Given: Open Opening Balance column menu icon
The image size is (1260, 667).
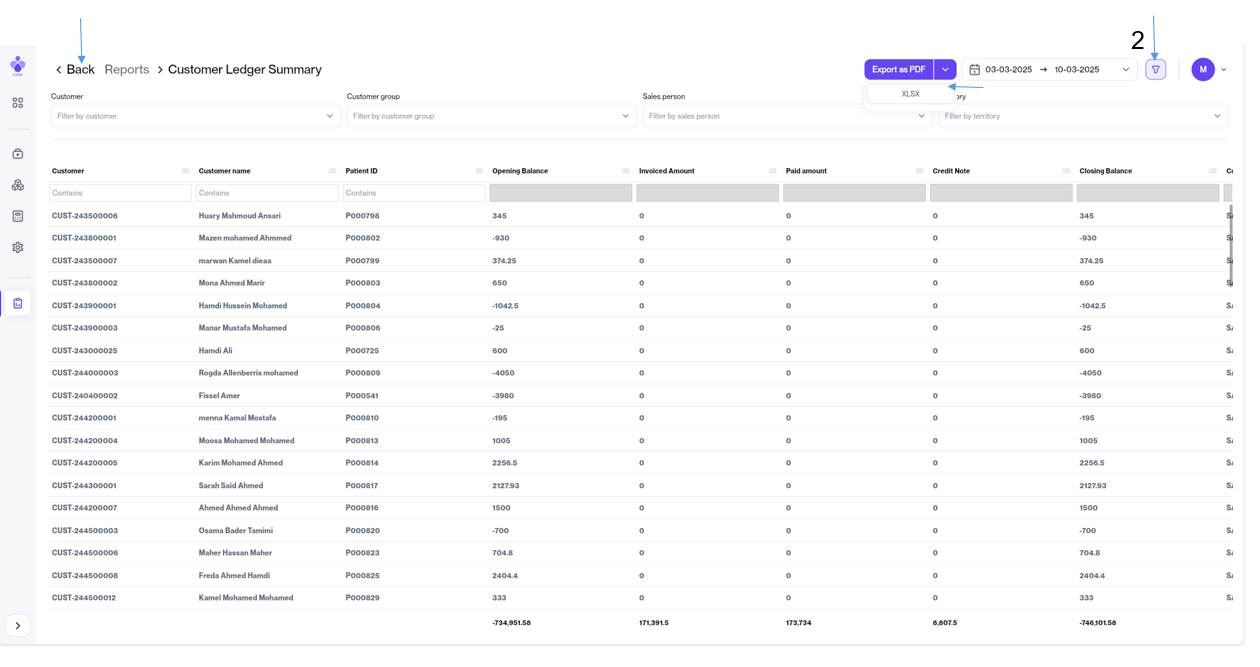Looking at the screenshot, I should pyautogui.click(x=626, y=171).
